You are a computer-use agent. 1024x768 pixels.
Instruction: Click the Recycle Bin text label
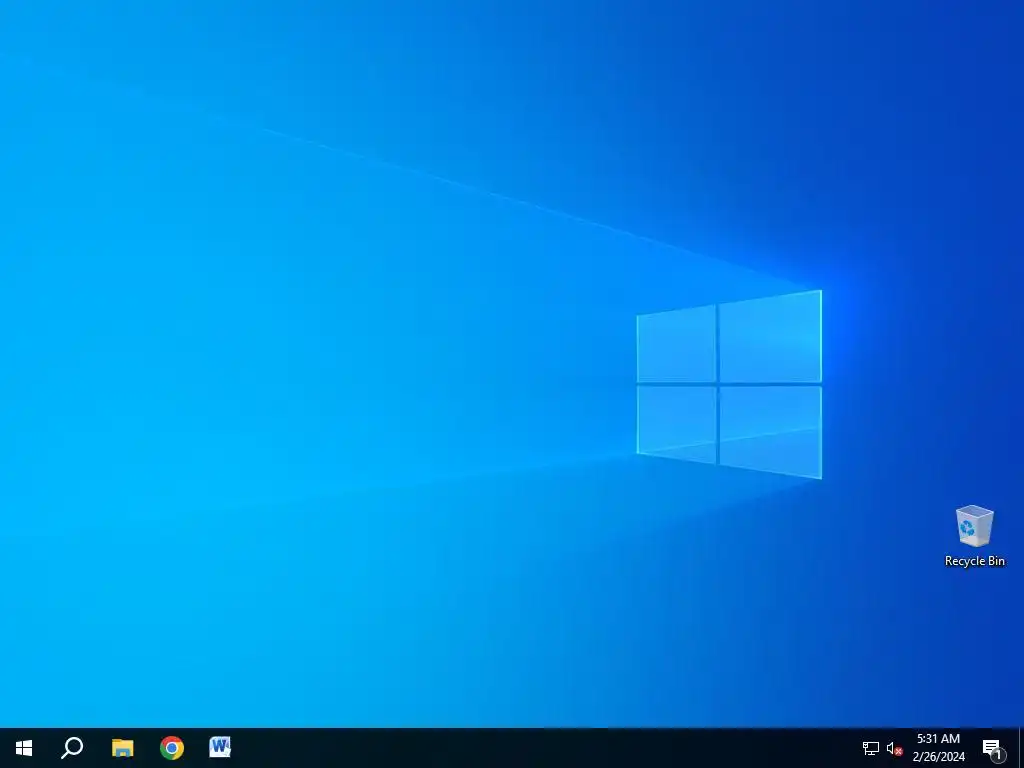[974, 561]
